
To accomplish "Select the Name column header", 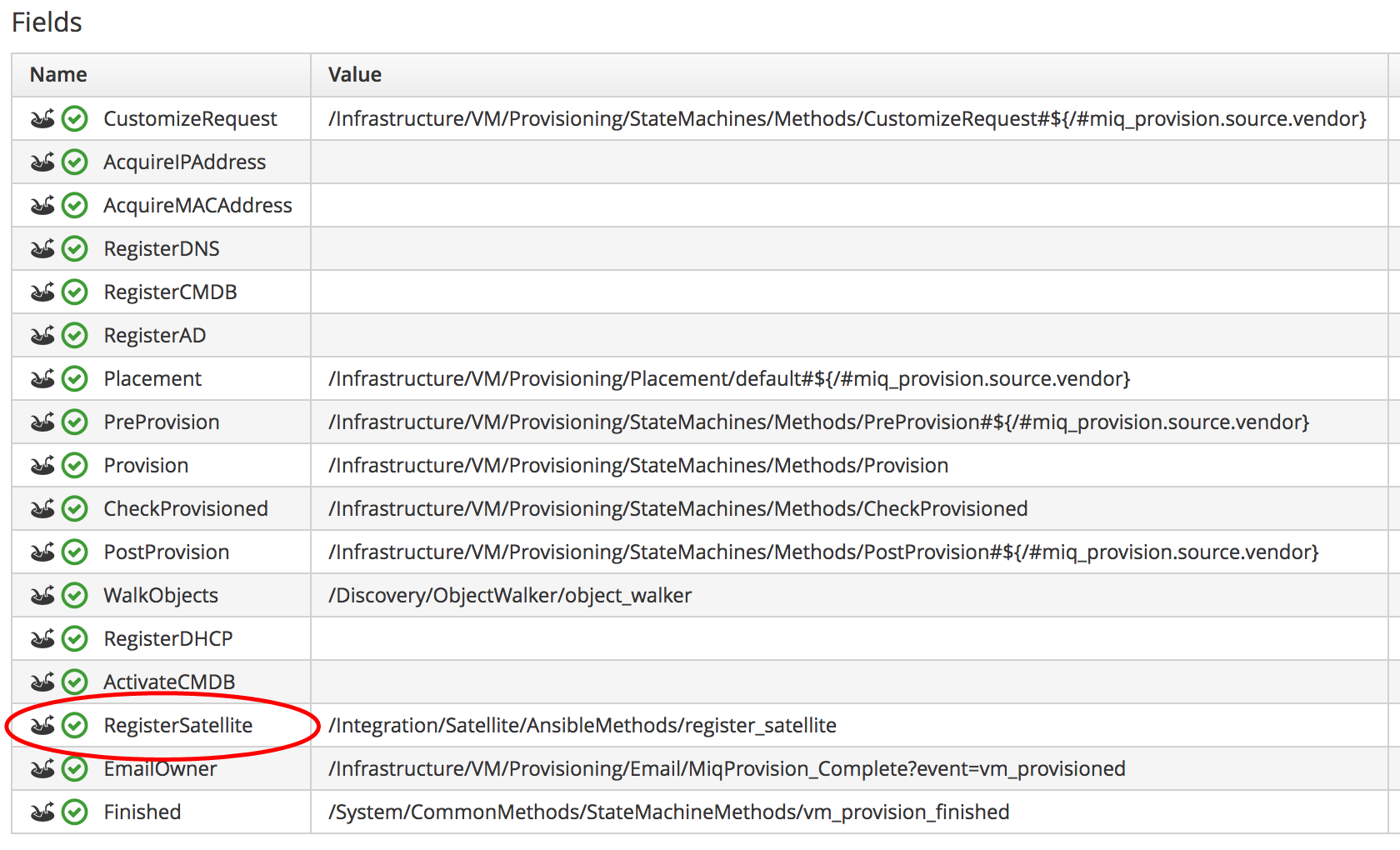I will coord(58,75).
